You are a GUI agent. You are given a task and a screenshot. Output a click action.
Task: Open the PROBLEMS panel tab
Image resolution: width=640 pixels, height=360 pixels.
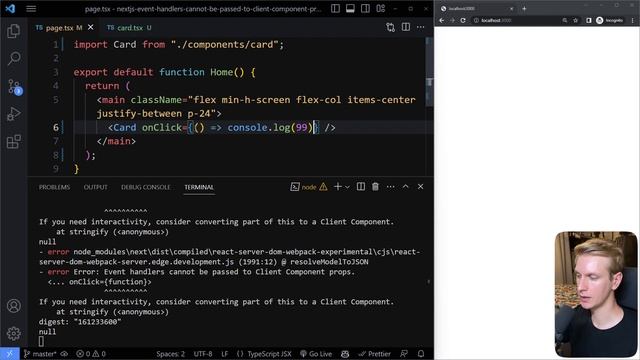54,187
